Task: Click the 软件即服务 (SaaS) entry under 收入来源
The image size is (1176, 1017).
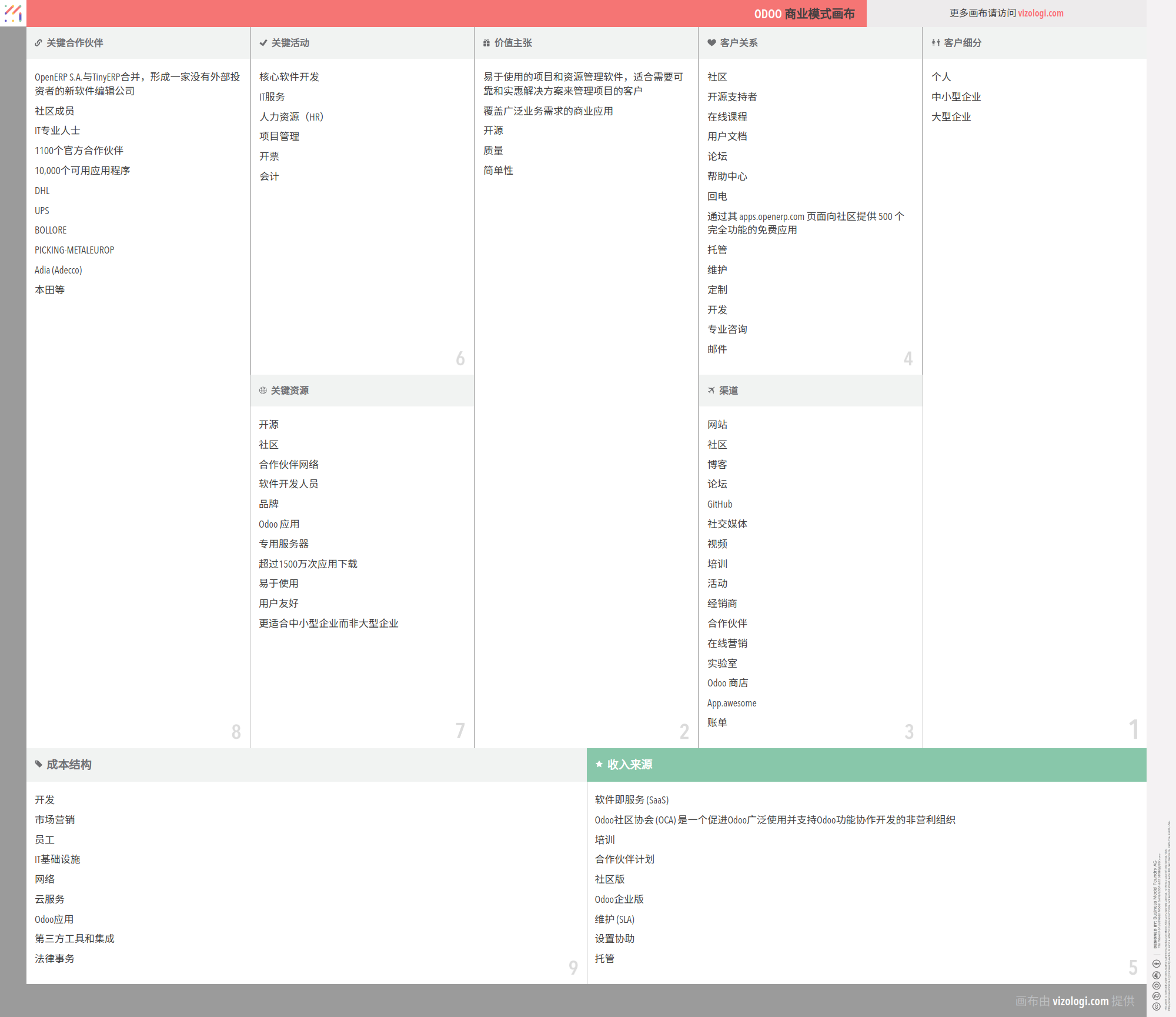Action: 631,800
